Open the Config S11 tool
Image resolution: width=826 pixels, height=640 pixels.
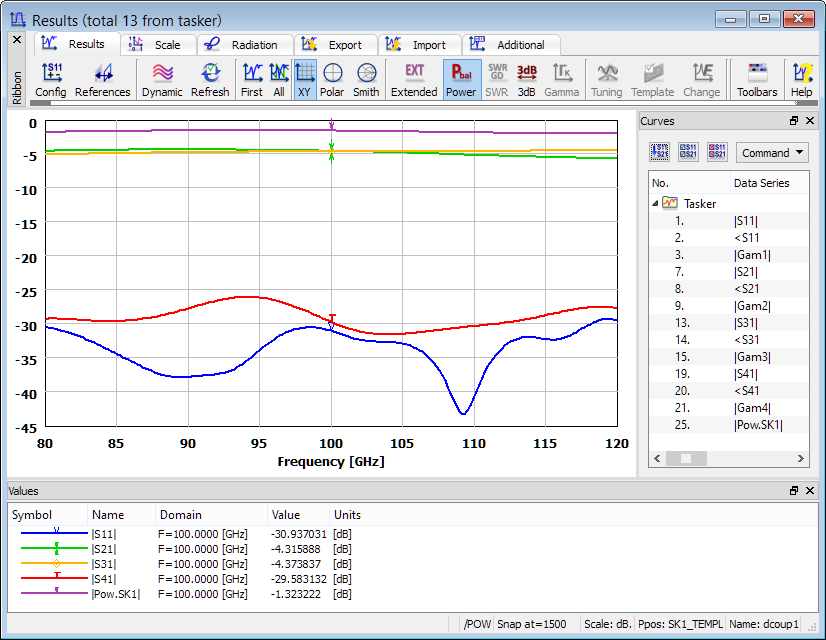(50, 80)
